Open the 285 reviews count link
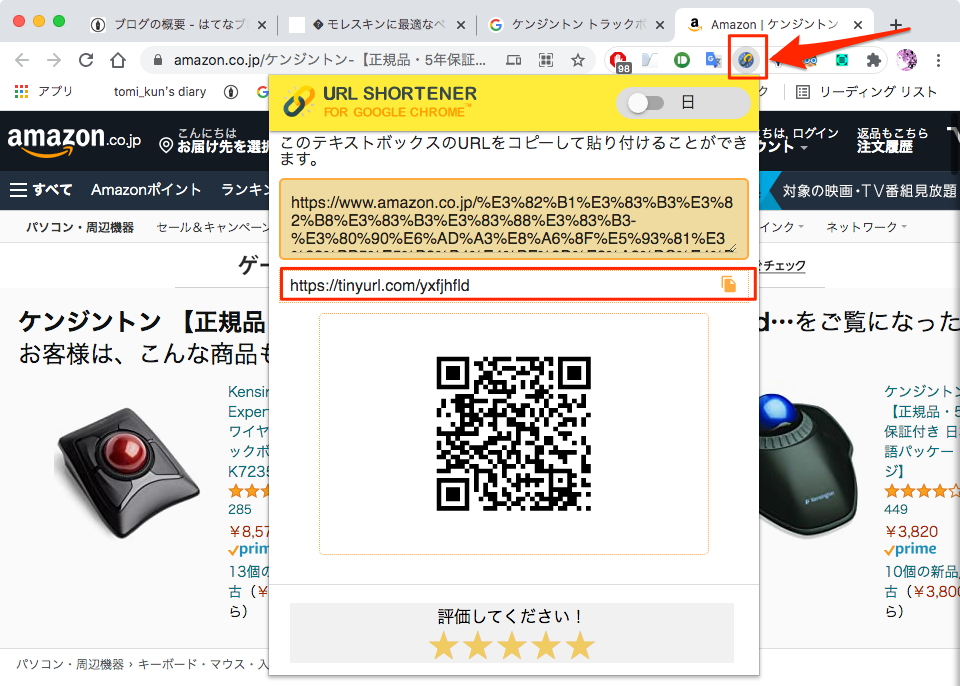This screenshot has height=686, width=960. coord(239,509)
